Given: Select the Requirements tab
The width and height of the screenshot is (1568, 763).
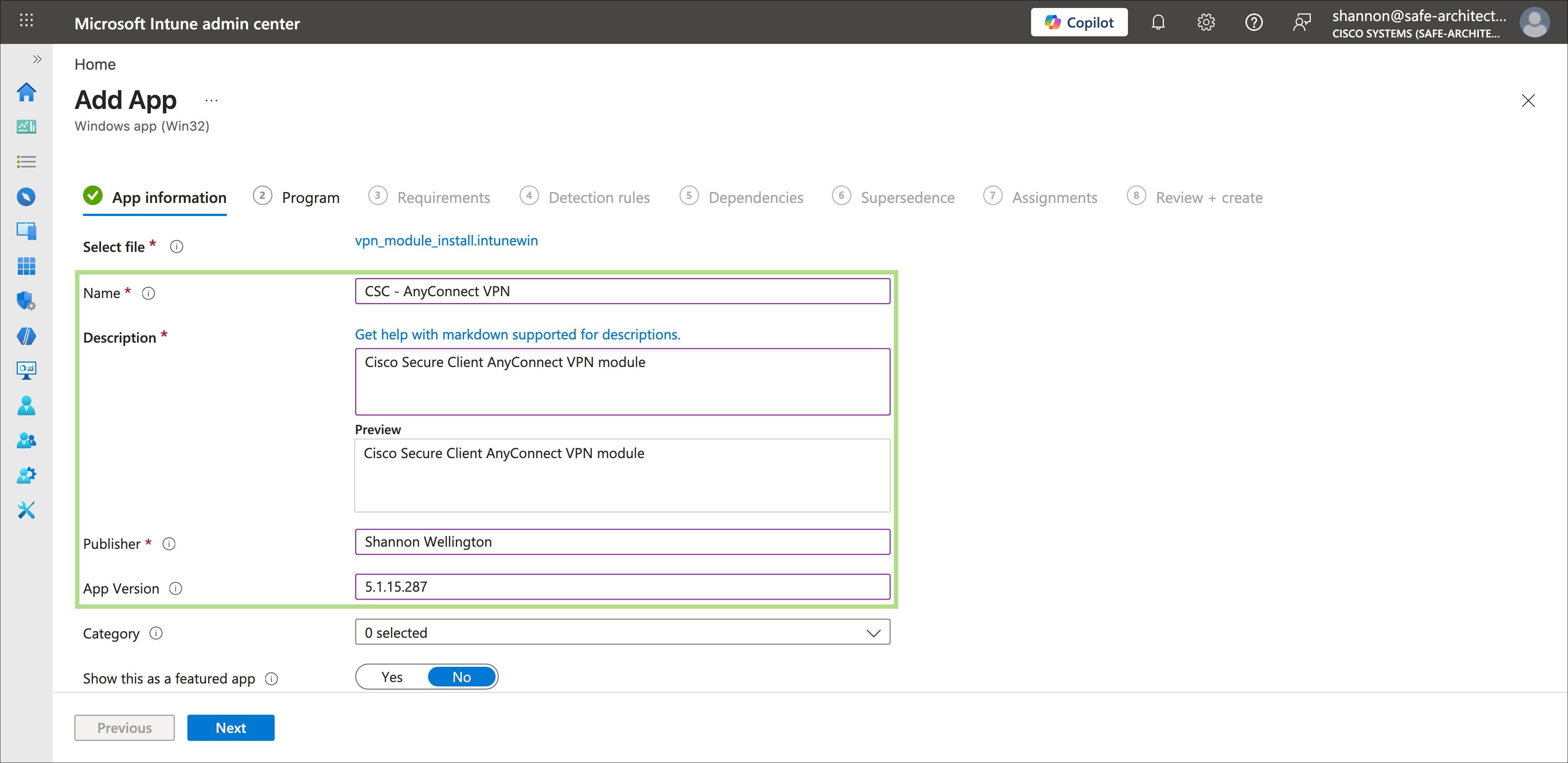Looking at the screenshot, I should tap(429, 197).
